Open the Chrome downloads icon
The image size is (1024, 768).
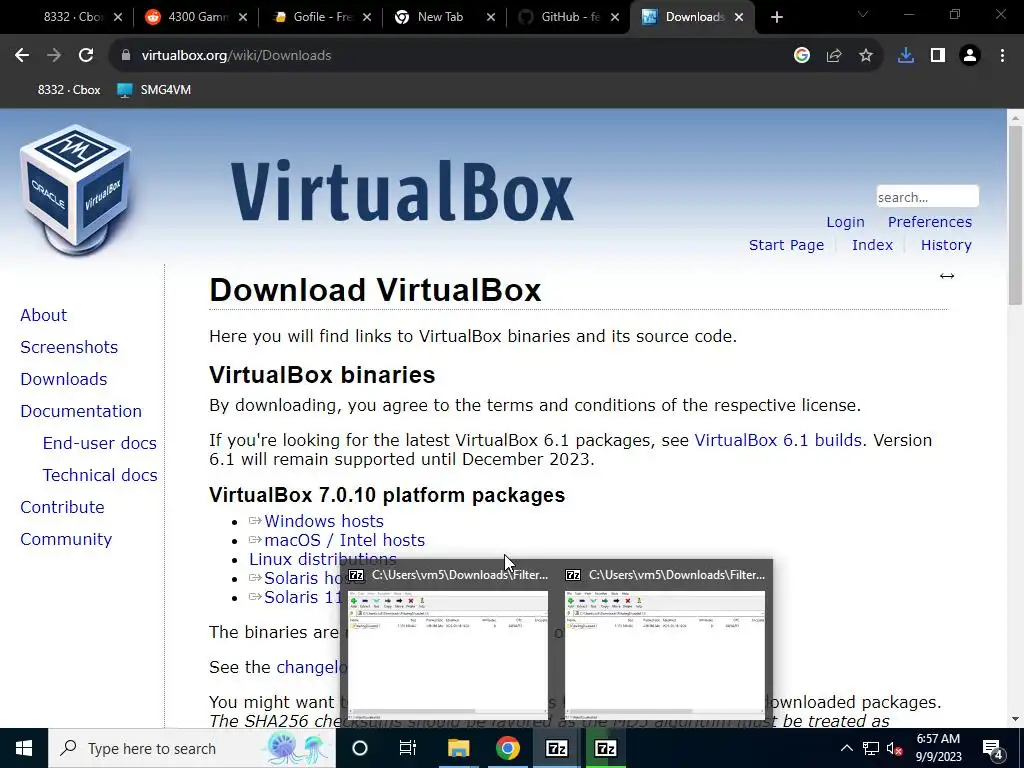[906, 56]
